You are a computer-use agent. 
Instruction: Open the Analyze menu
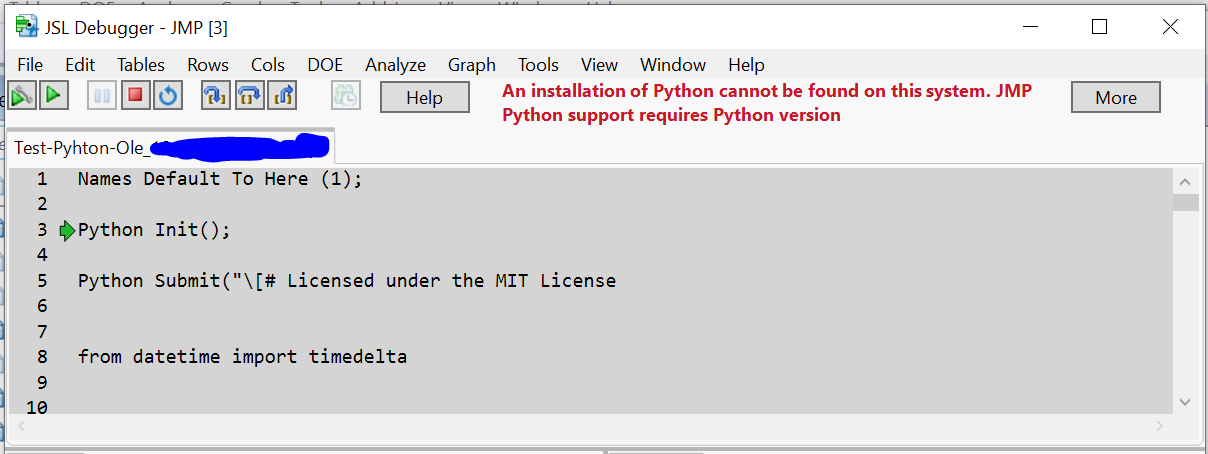click(x=395, y=65)
